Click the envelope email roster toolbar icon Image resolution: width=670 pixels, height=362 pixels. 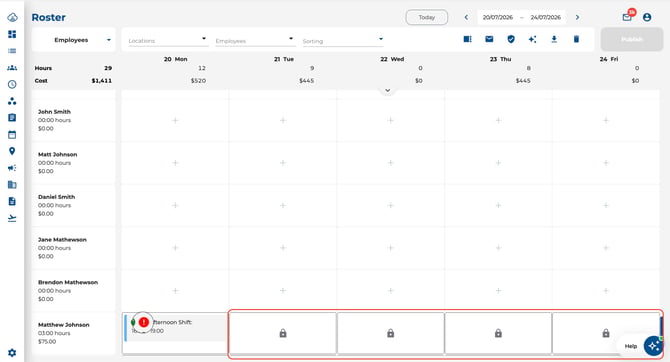[x=489, y=39]
